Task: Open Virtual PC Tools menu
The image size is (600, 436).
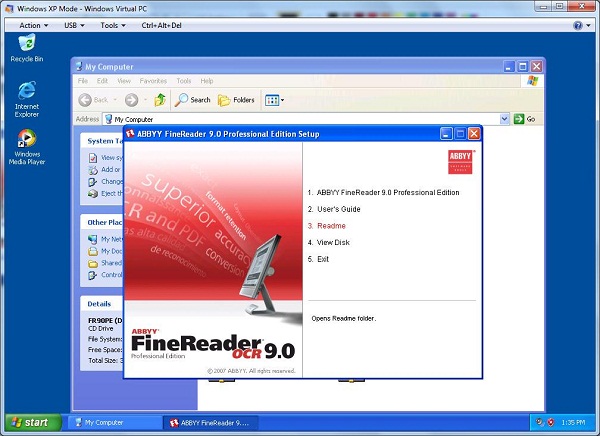Action: coord(113,25)
